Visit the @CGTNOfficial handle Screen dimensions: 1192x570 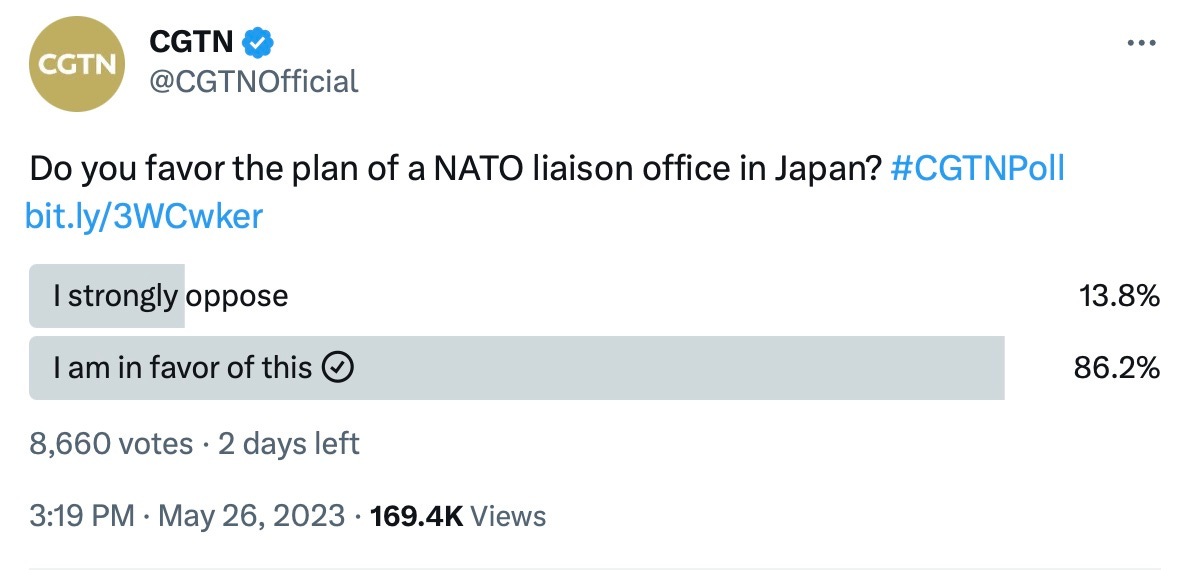254,81
